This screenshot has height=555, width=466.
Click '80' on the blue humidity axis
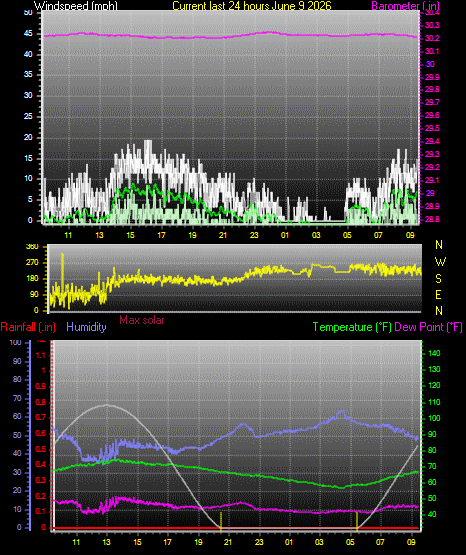(17, 379)
